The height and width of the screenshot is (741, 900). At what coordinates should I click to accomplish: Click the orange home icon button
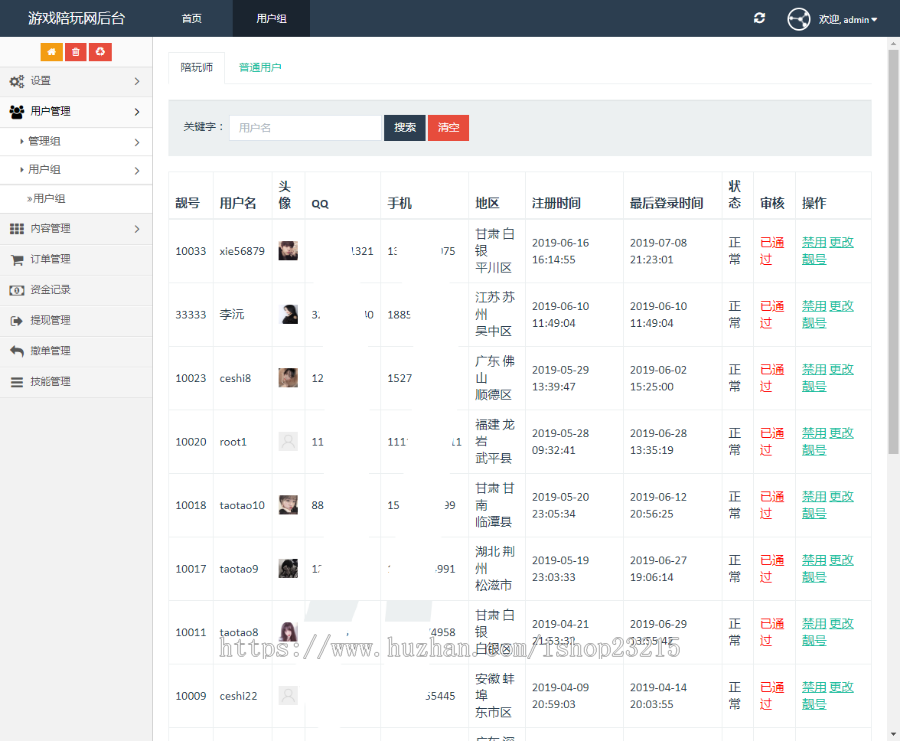(x=51, y=52)
